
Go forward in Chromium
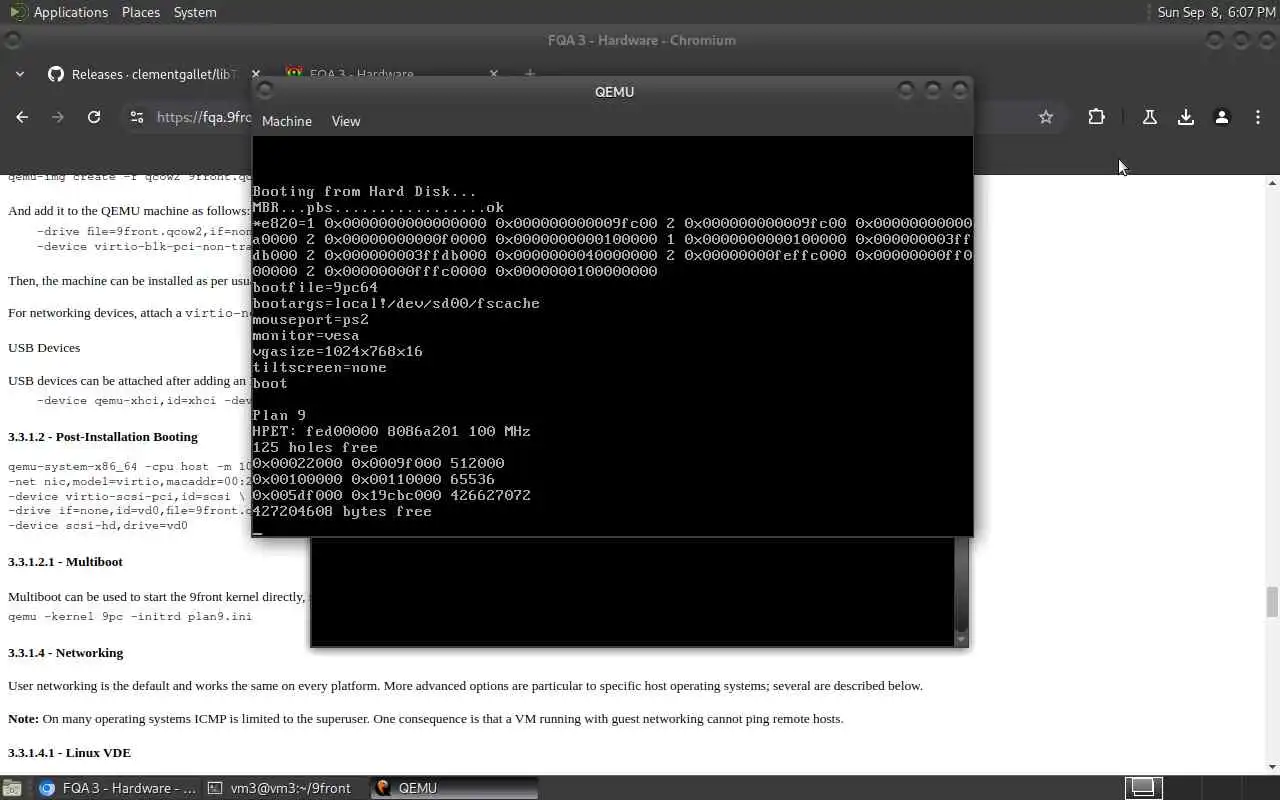pyautogui.click(x=58, y=117)
